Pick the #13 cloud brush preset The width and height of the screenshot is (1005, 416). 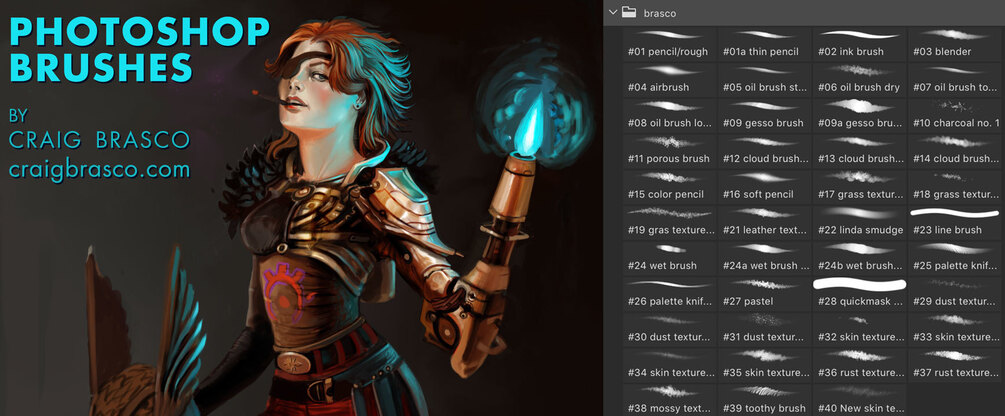point(860,151)
